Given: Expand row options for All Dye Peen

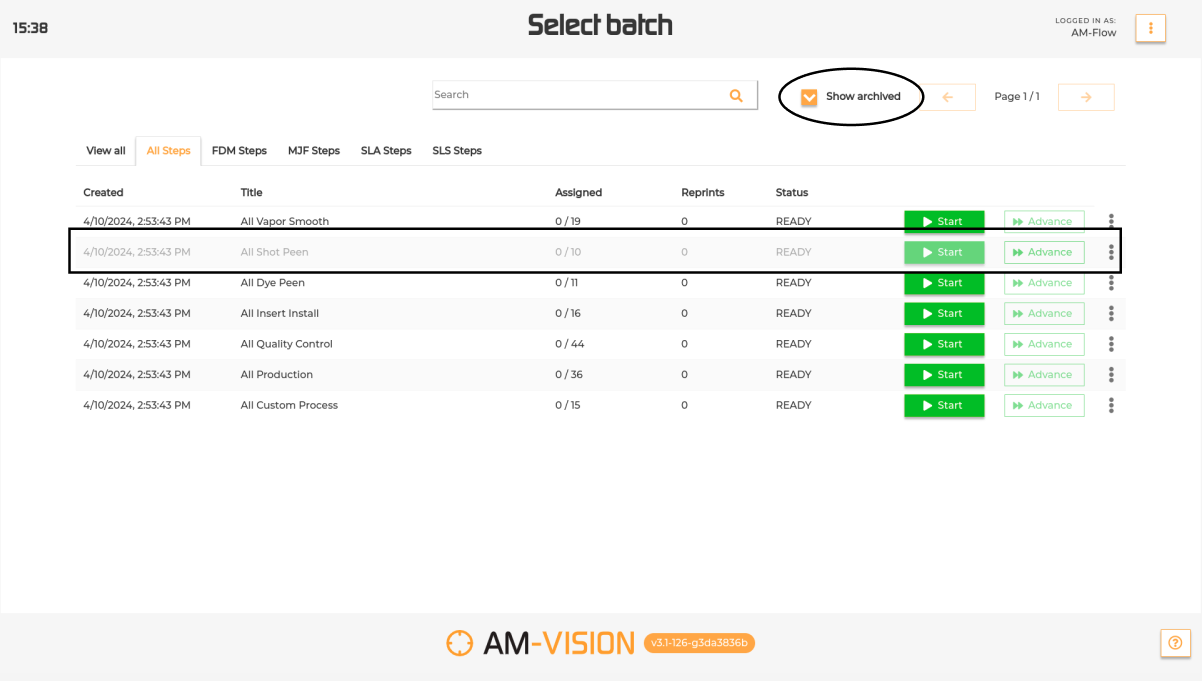Looking at the screenshot, I should (x=1111, y=283).
